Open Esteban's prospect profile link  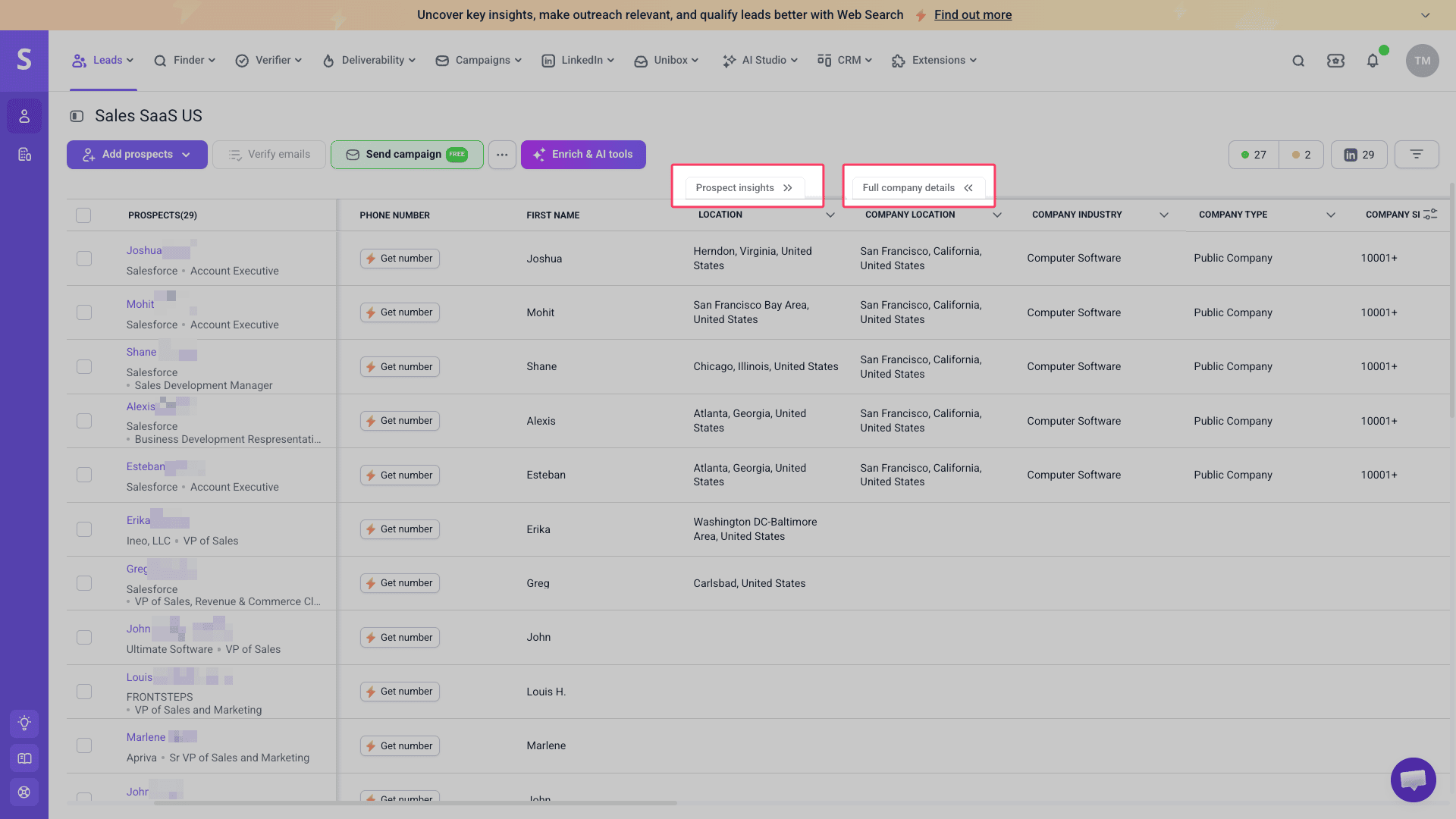(x=146, y=466)
